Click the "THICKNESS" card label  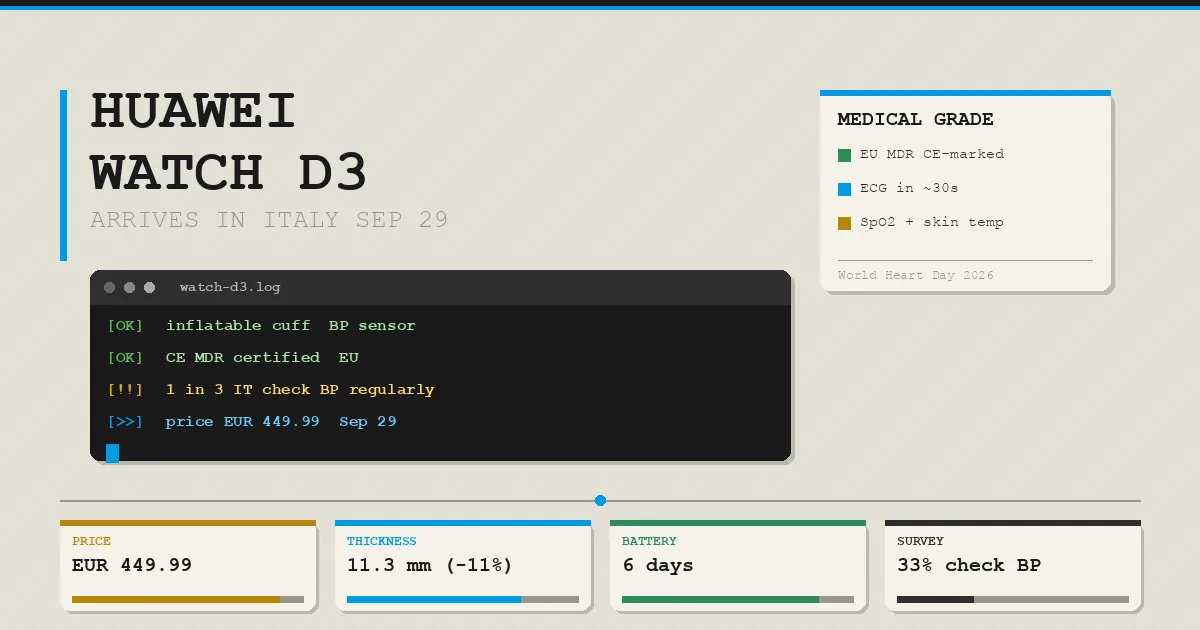click(x=382, y=542)
